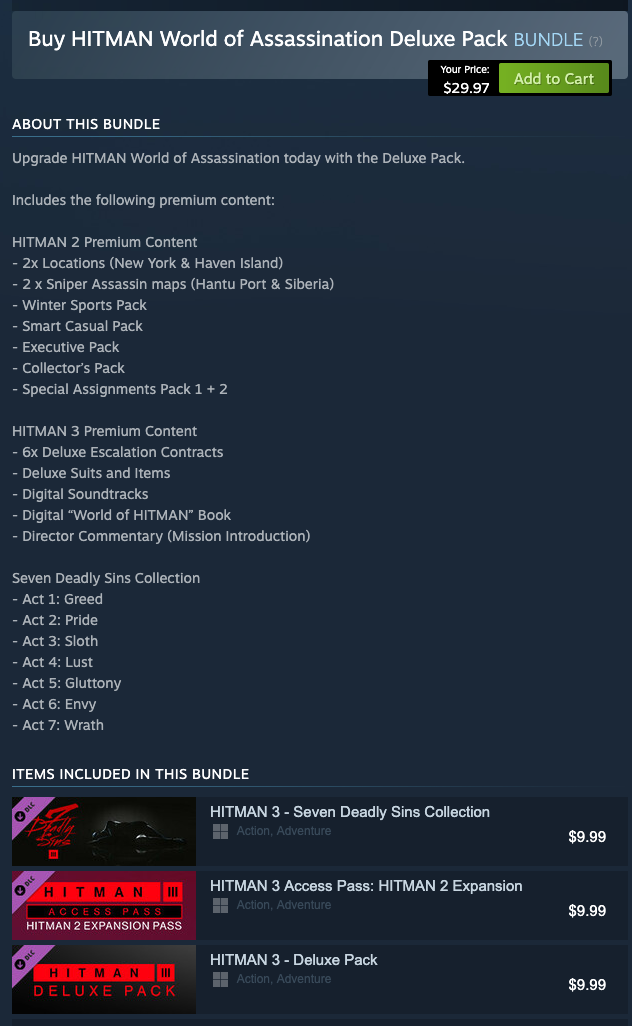Click Windows icon beside Deluxe Pack entry
This screenshot has width=632, height=1026.
point(220,979)
